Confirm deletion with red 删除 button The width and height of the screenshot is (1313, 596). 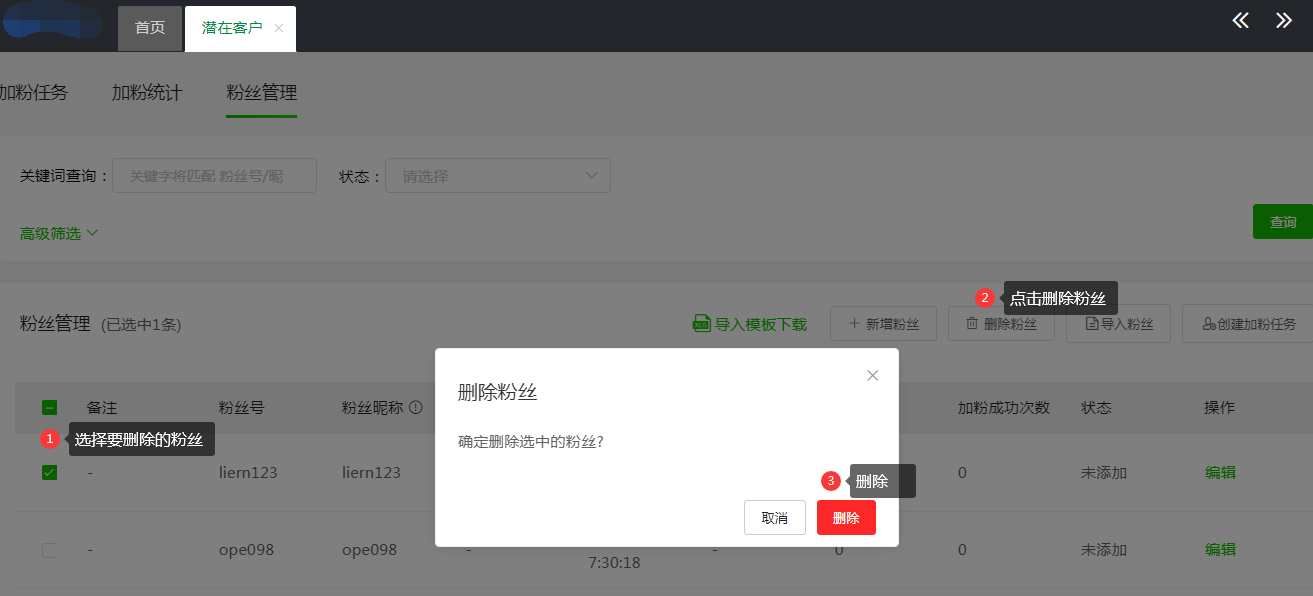pos(846,518)
